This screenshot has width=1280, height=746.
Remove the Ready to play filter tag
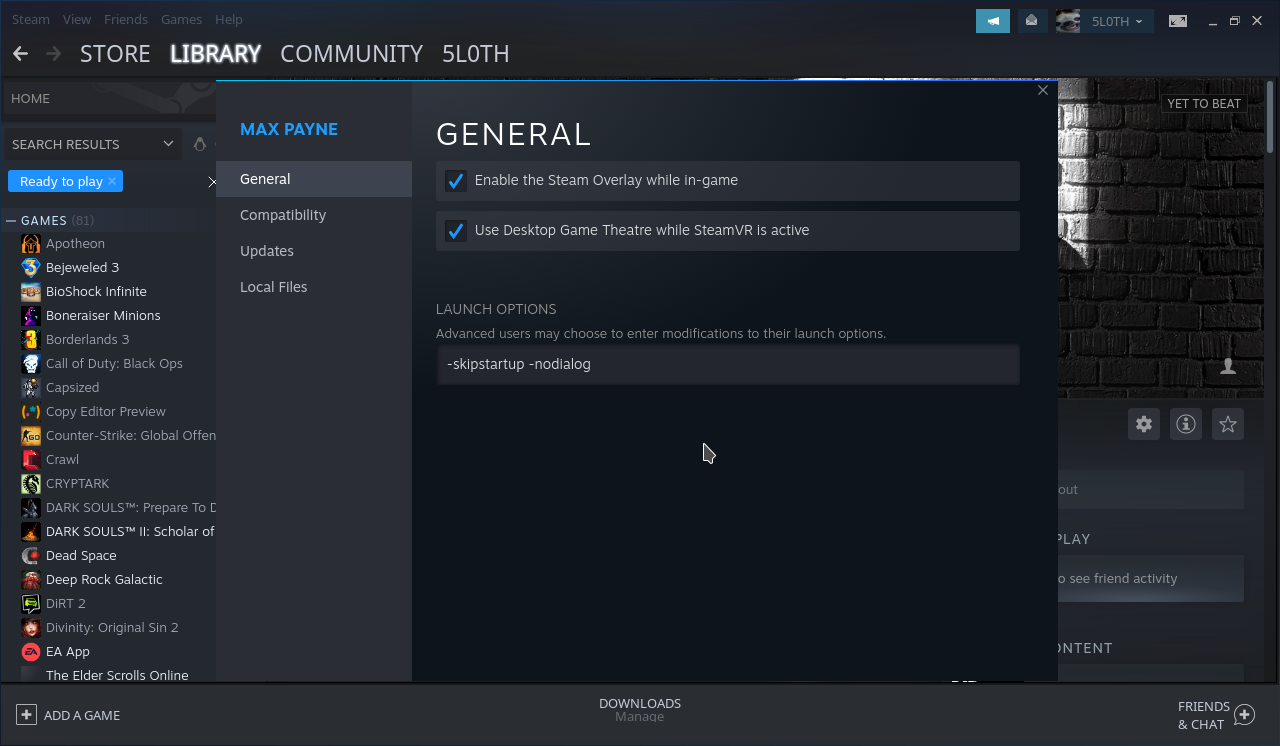tap(112, 181)
